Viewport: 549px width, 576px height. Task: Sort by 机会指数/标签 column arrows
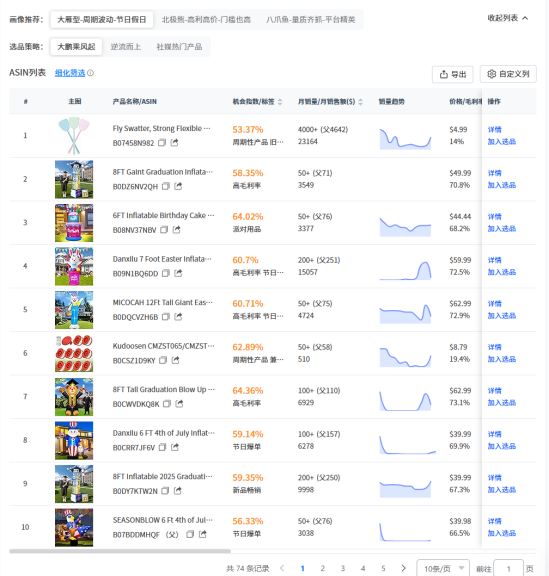[280, 102]
